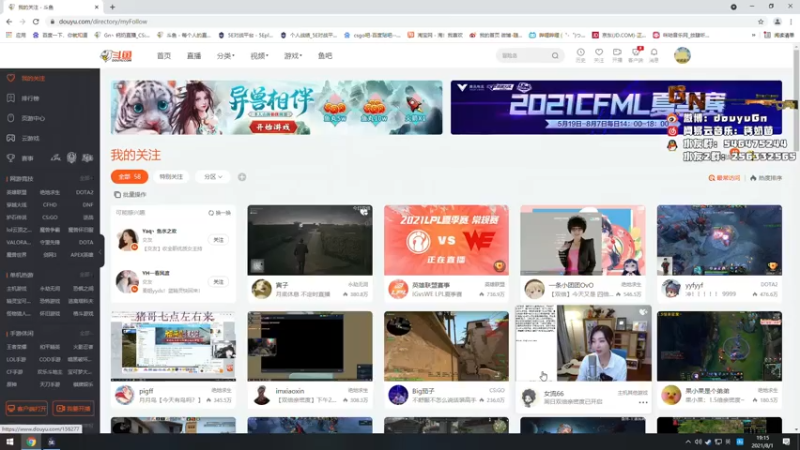Open the 客户端 icon with red badge

[636, 55]
